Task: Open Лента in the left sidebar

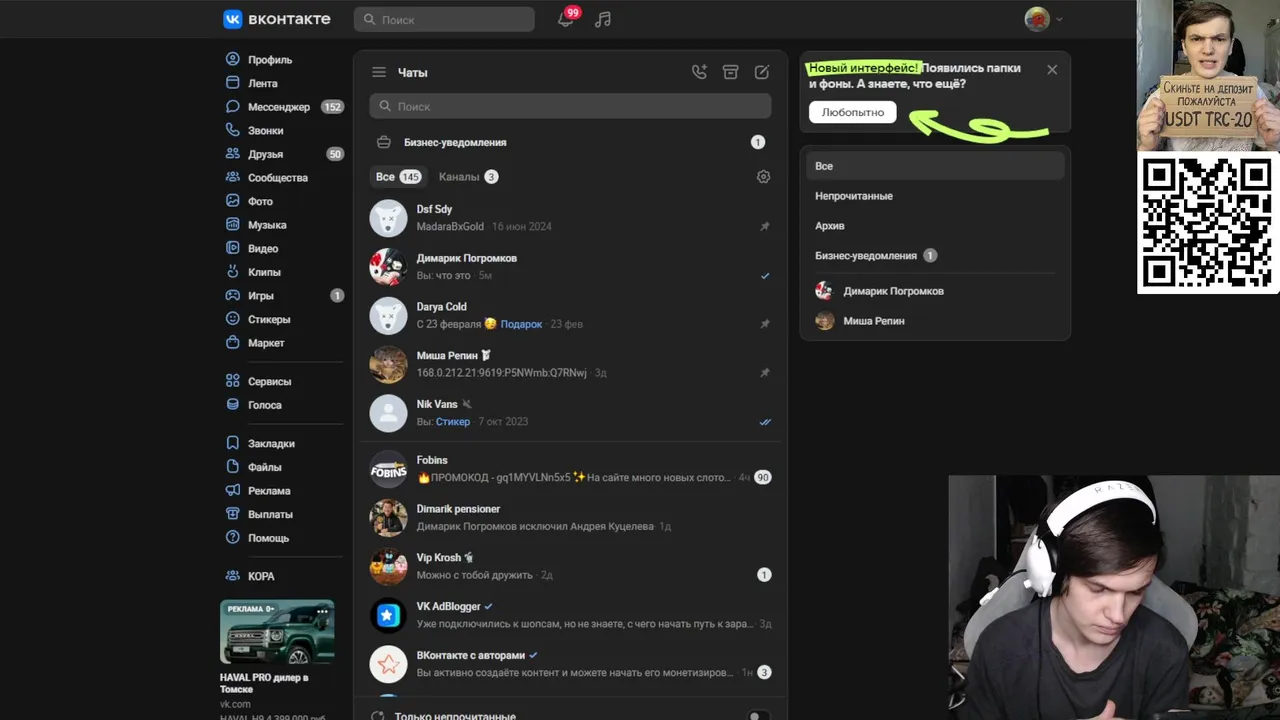Action: [263, 84]
